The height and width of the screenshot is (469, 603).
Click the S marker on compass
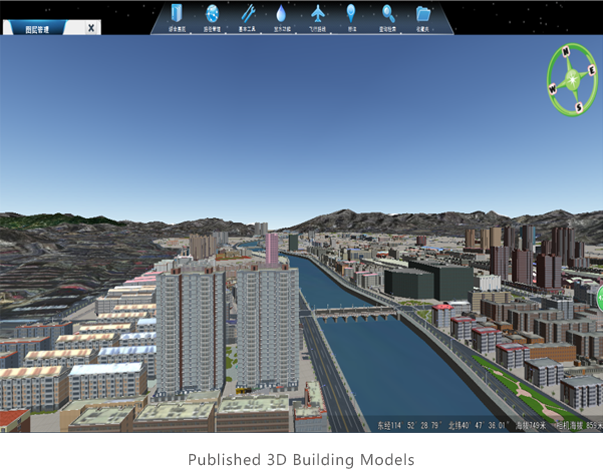click(577, 107)
